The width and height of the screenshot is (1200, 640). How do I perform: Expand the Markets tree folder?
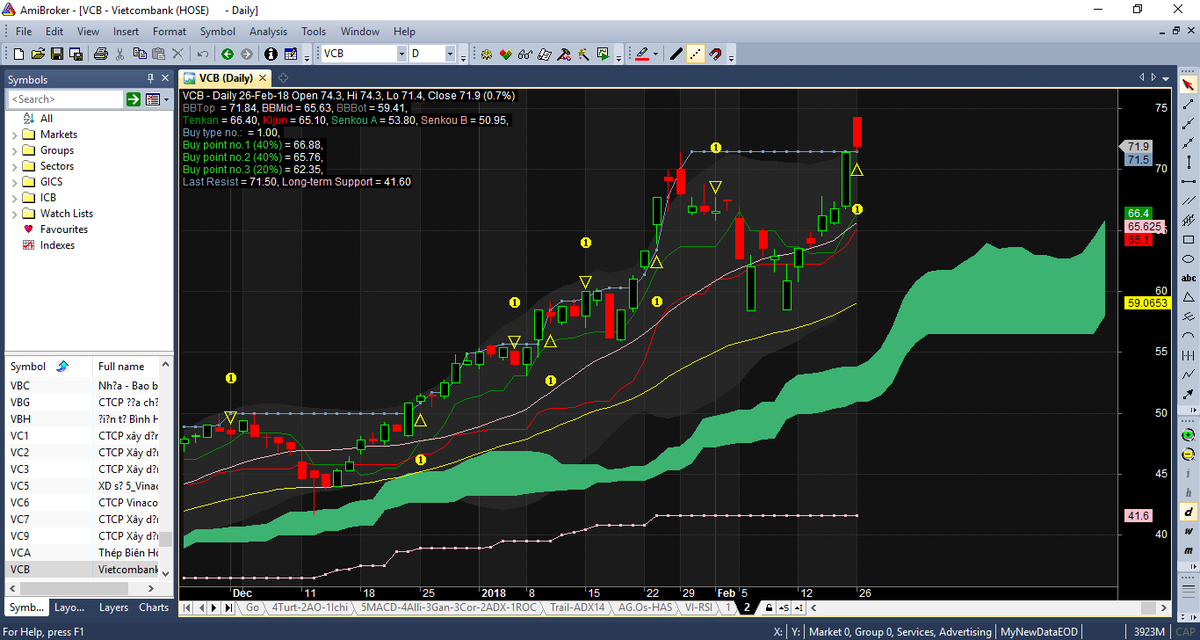click(13, 134)
